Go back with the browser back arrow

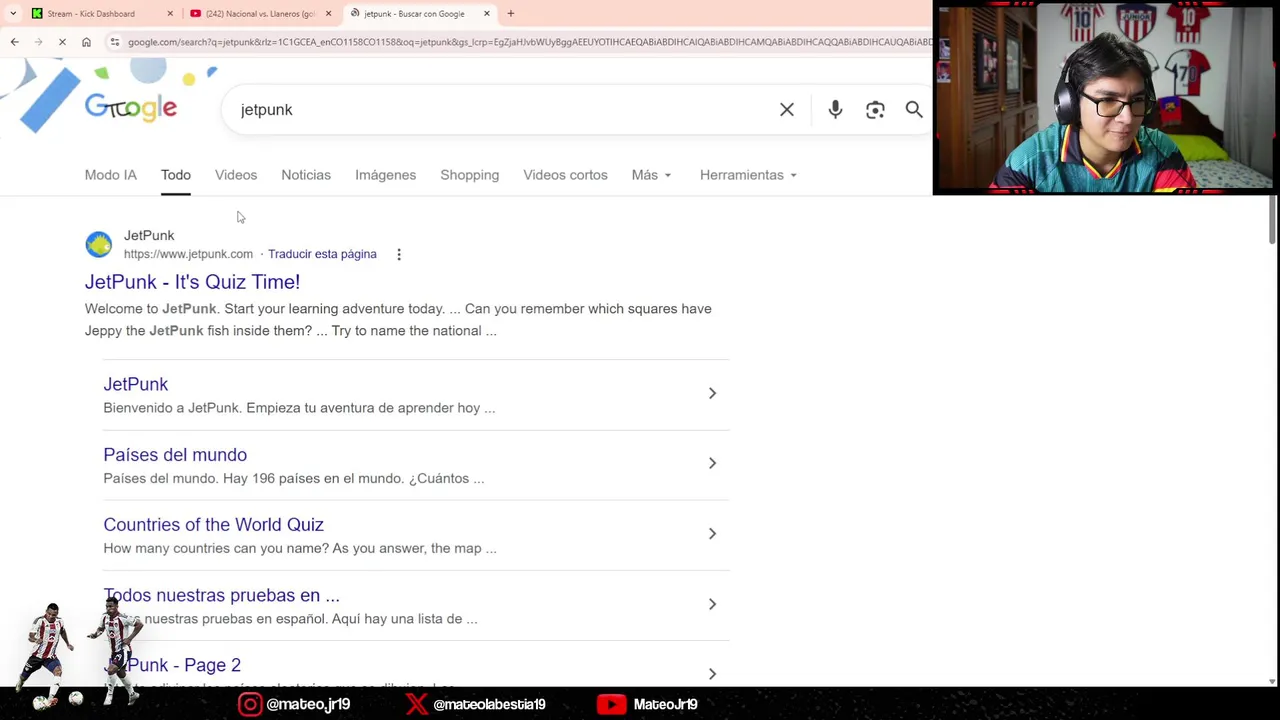point(14,42)
